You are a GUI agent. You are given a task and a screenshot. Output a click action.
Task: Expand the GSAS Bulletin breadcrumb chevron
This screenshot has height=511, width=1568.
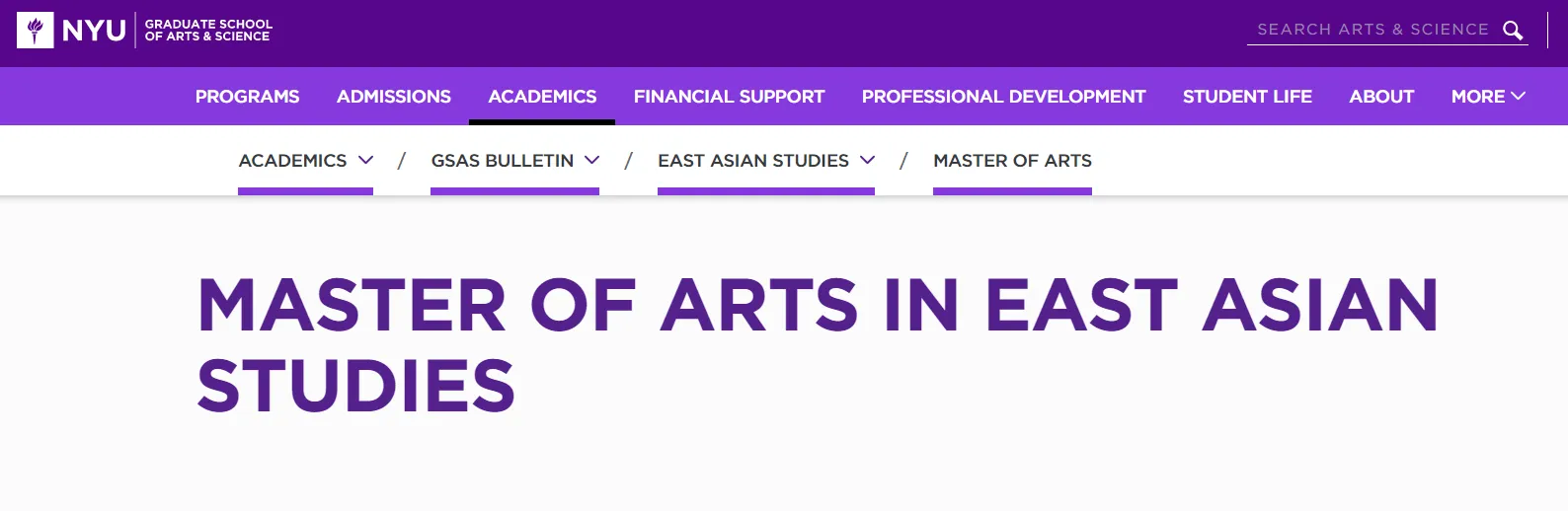(592, 160)
